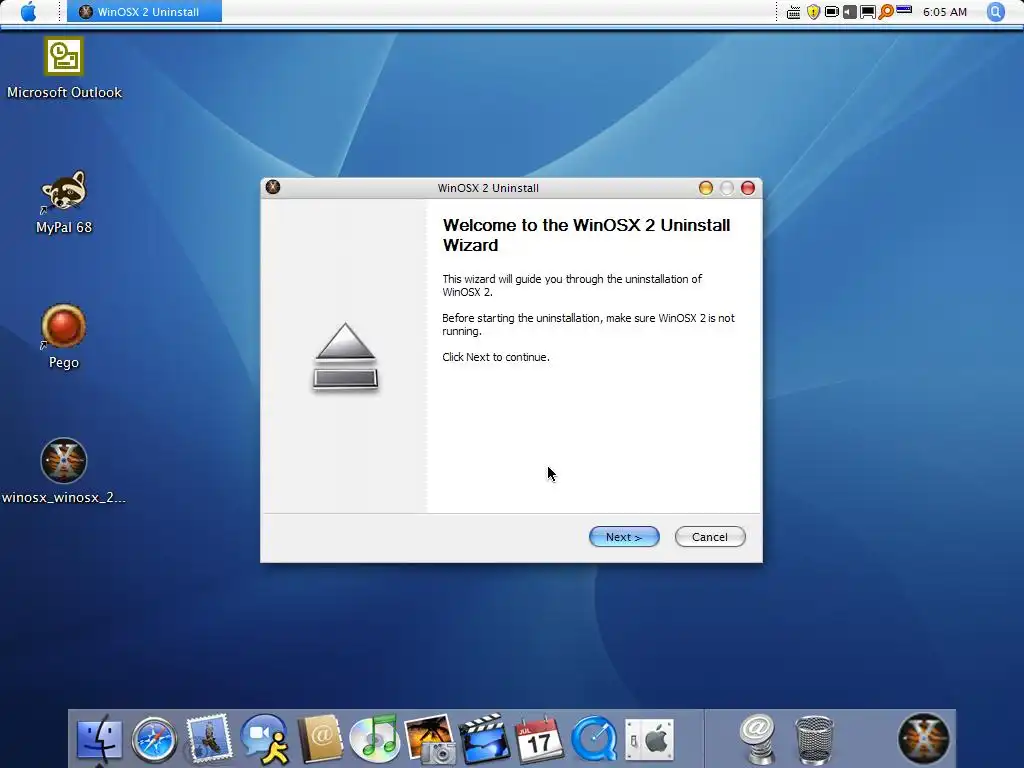1024x768 pixels.
Task: Click the battery tray icon
Action: point(831,12)
